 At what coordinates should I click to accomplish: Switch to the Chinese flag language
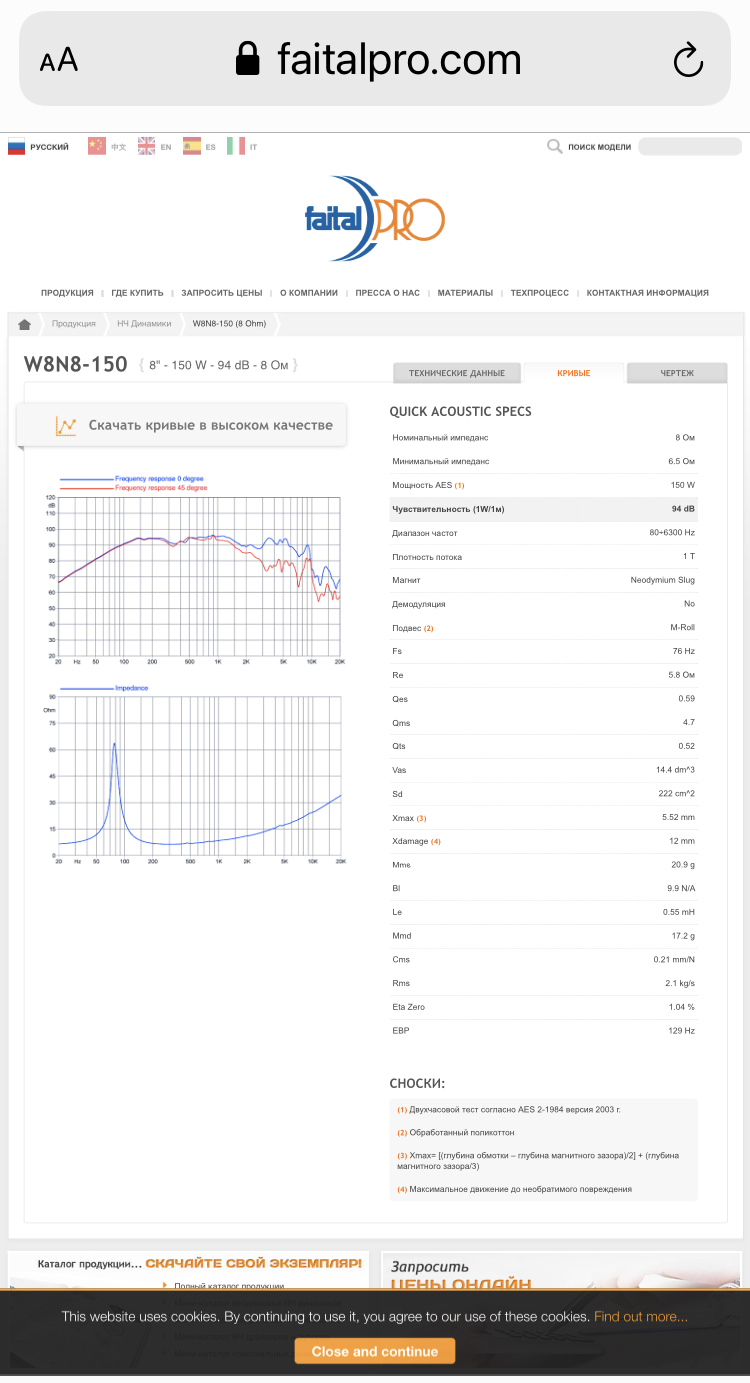coord(97,147)
